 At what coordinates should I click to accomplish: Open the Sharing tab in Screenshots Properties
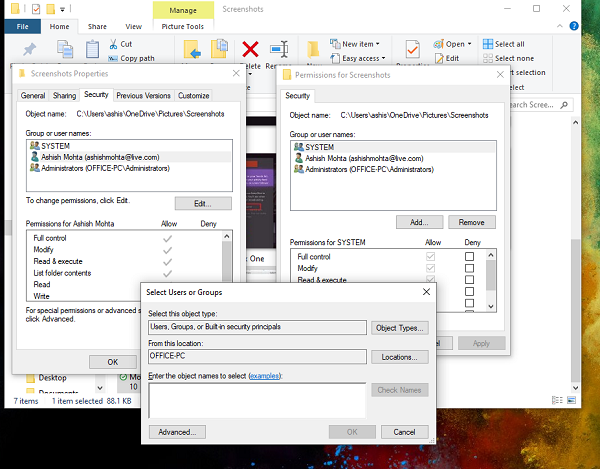(64, 95)
